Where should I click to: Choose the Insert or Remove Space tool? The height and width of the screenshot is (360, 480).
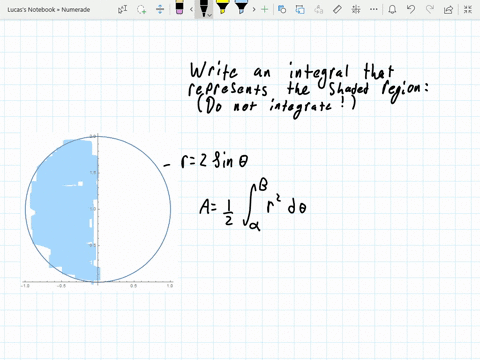click(160, 9)
